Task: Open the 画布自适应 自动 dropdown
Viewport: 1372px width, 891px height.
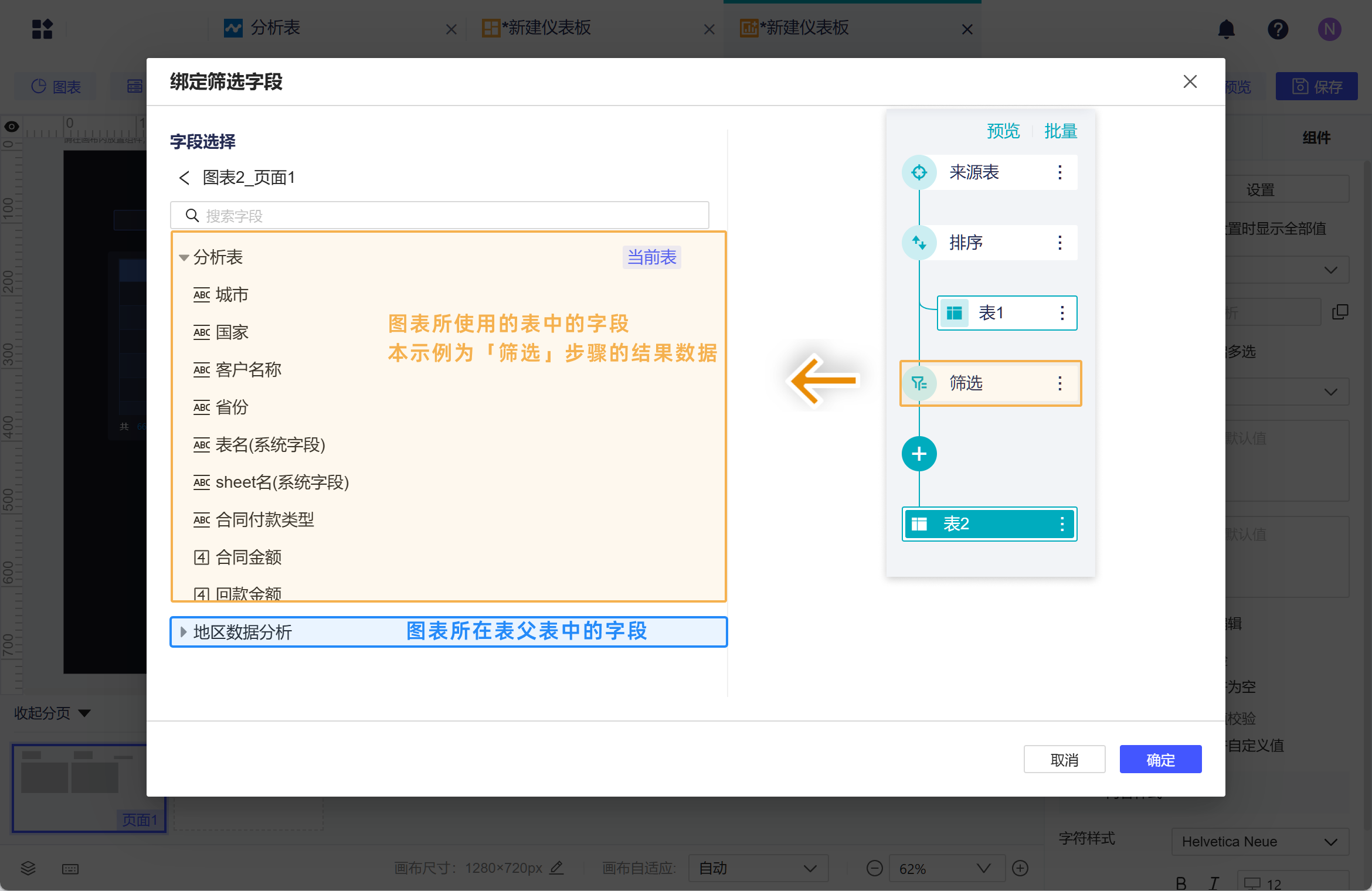Action: point(758,868)
